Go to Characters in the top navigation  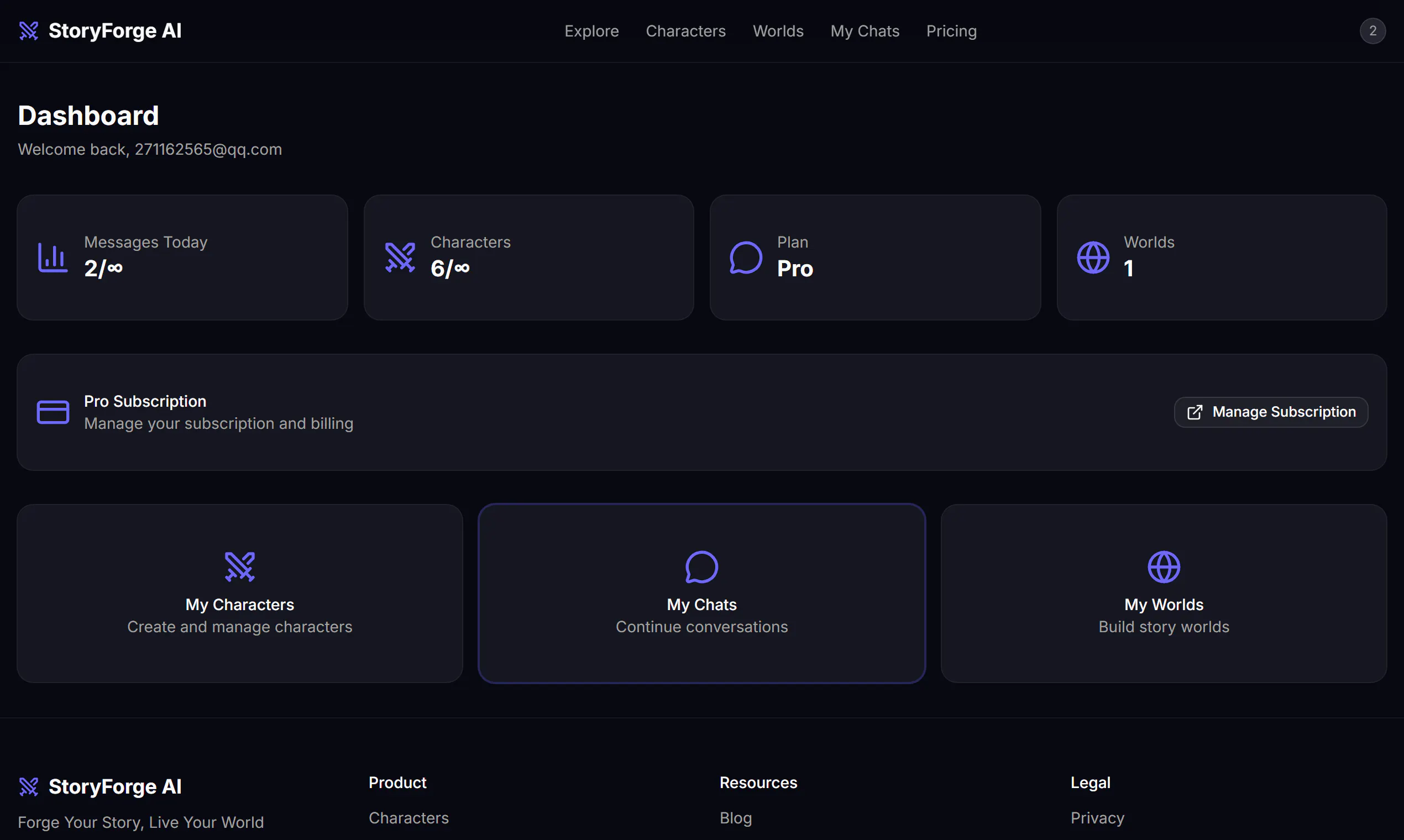tap(685, 30)
